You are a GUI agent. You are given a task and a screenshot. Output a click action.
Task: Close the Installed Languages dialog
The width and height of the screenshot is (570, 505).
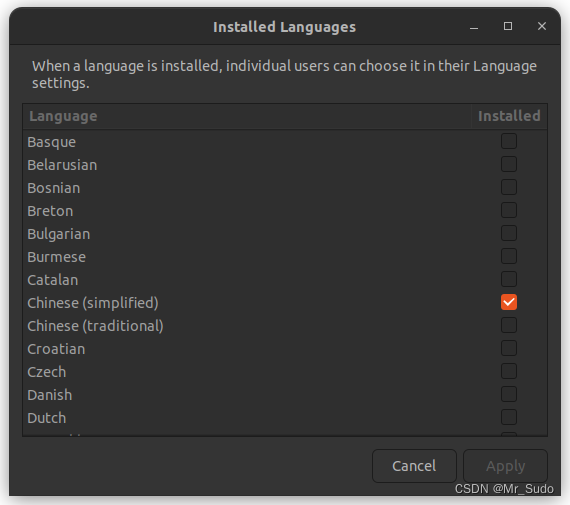(542, 26)
